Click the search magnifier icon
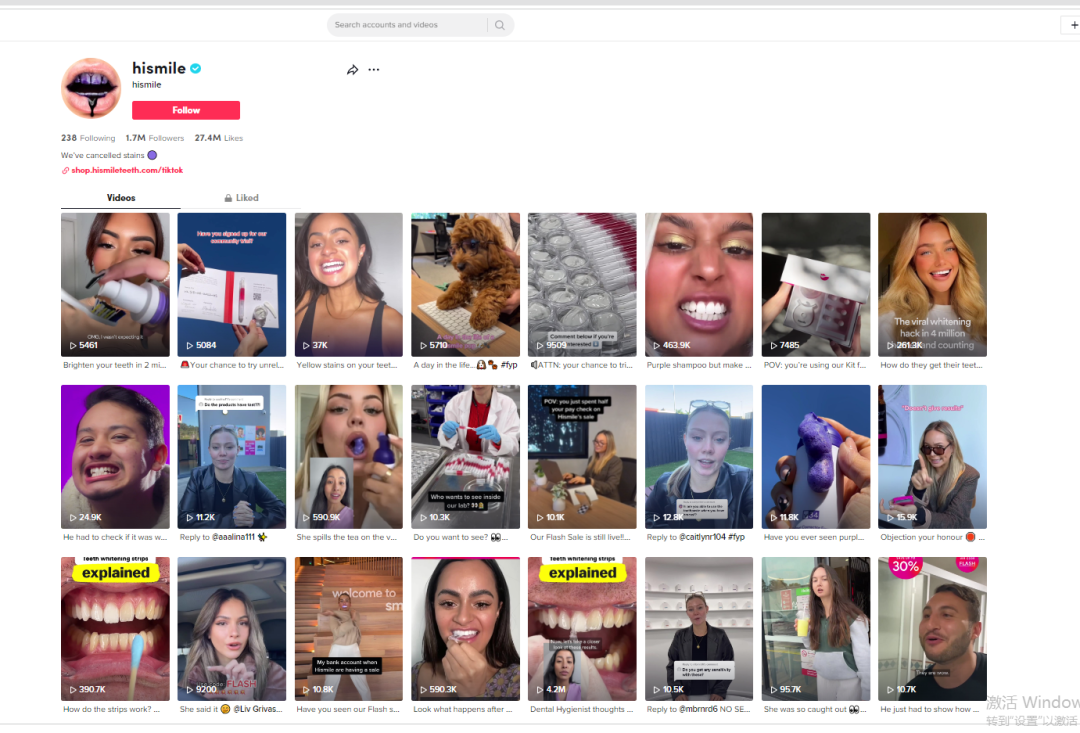1080x733 pixels. 499,25
